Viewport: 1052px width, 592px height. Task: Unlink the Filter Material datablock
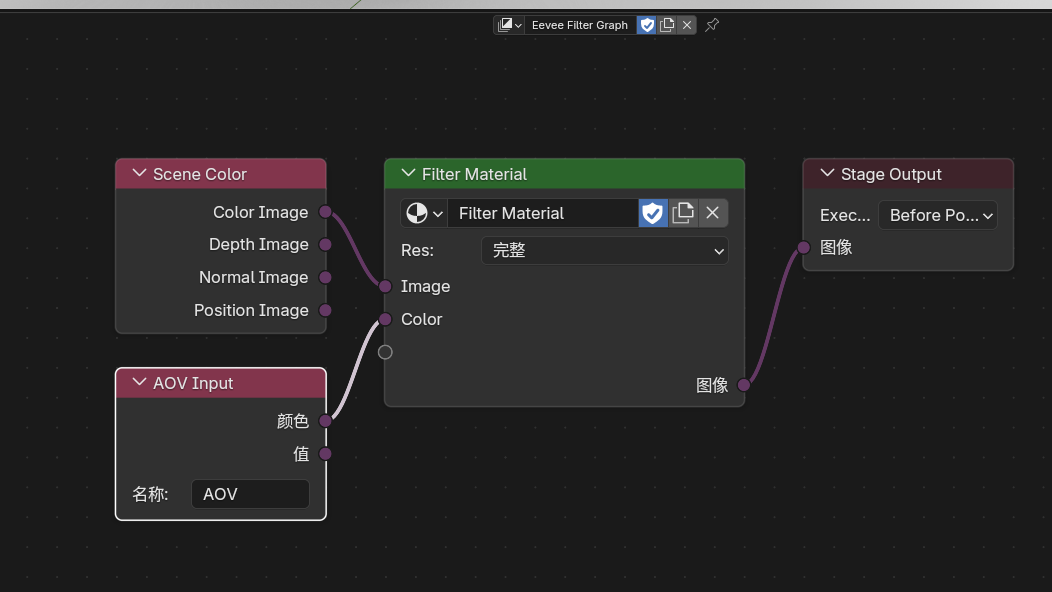tap(713, 213)
